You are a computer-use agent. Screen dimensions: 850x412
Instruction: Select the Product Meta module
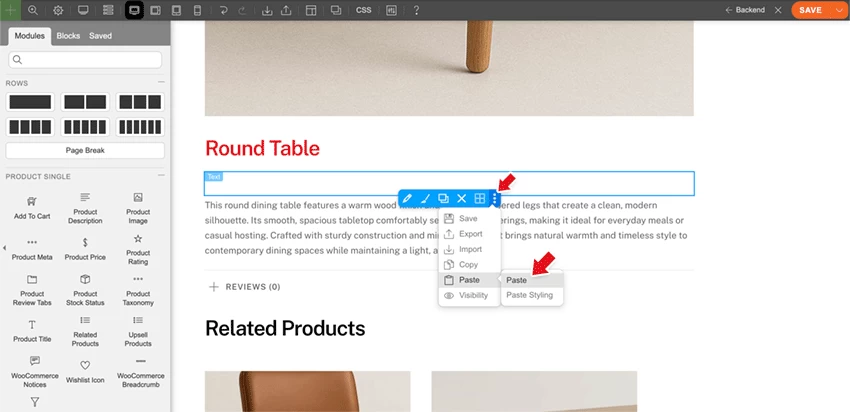tap(32, 249)
